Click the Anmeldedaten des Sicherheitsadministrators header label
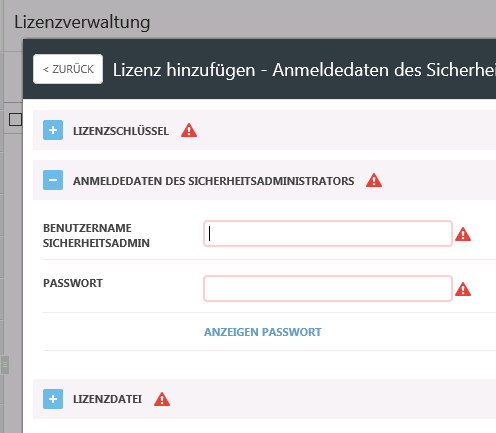The width and height of the screenshot is (496, 433). point(214,181)
